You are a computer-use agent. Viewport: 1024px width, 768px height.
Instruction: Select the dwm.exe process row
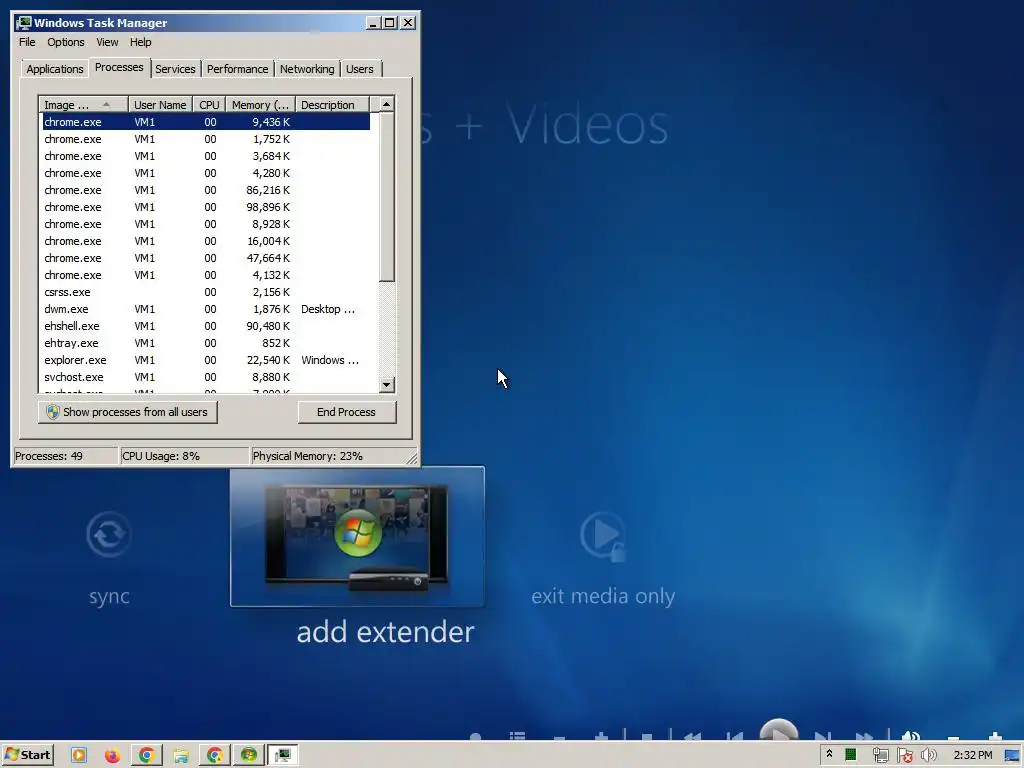pos(206,309)
